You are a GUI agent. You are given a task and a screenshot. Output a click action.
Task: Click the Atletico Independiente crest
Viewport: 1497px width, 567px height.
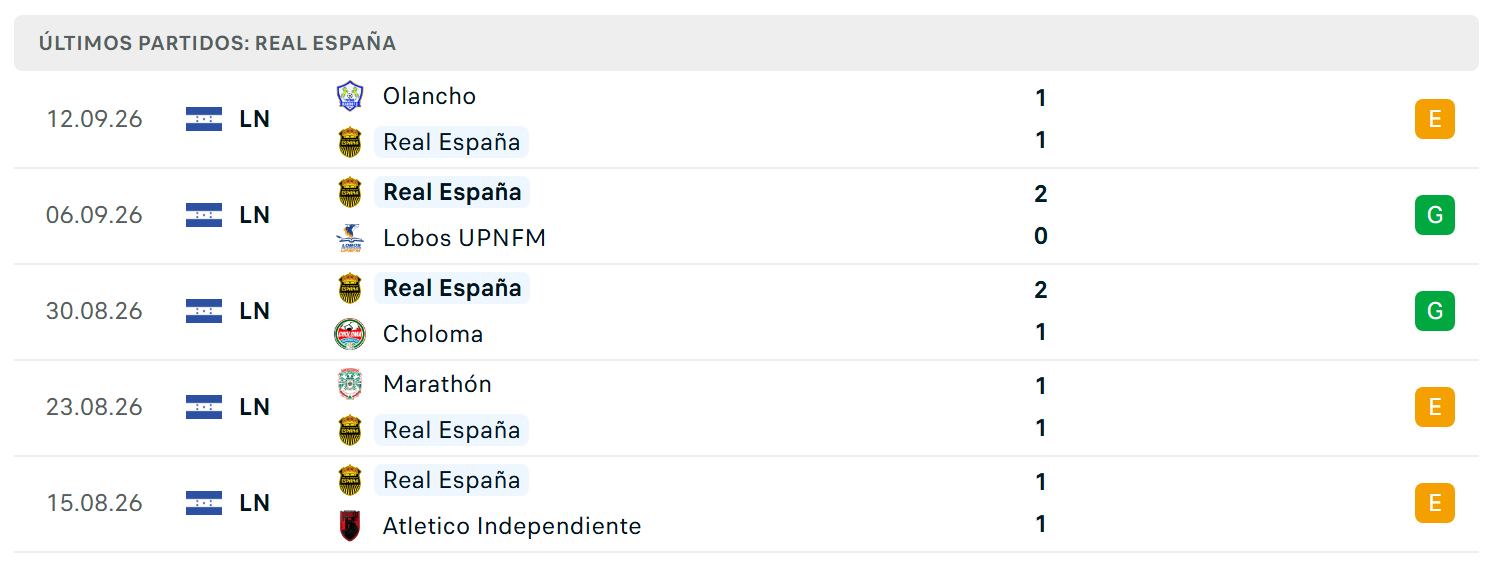[350, 526]
